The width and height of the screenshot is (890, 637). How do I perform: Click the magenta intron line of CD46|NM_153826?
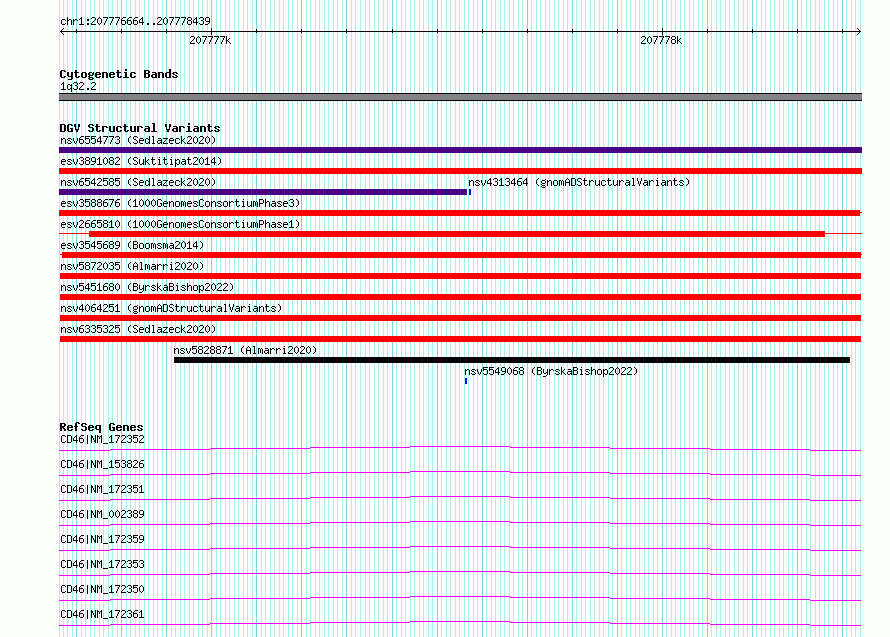pyautogui.click(x=460, y=473)
